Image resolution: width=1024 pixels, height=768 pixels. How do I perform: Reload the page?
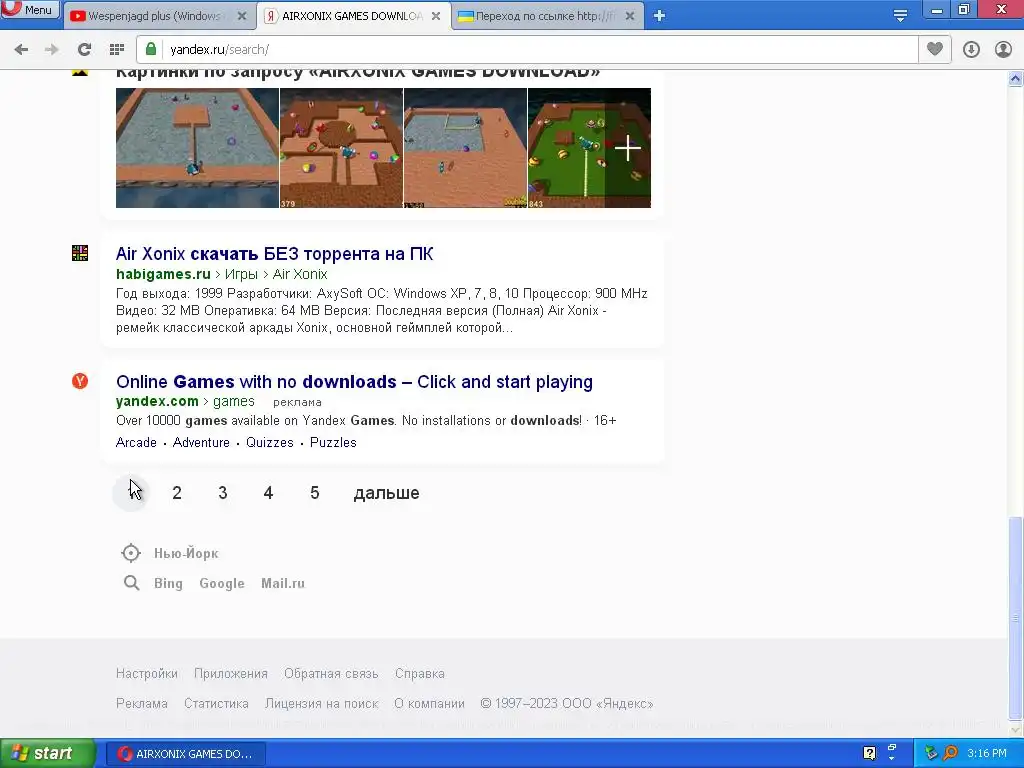pyautogui.click(x=84, y=49)
